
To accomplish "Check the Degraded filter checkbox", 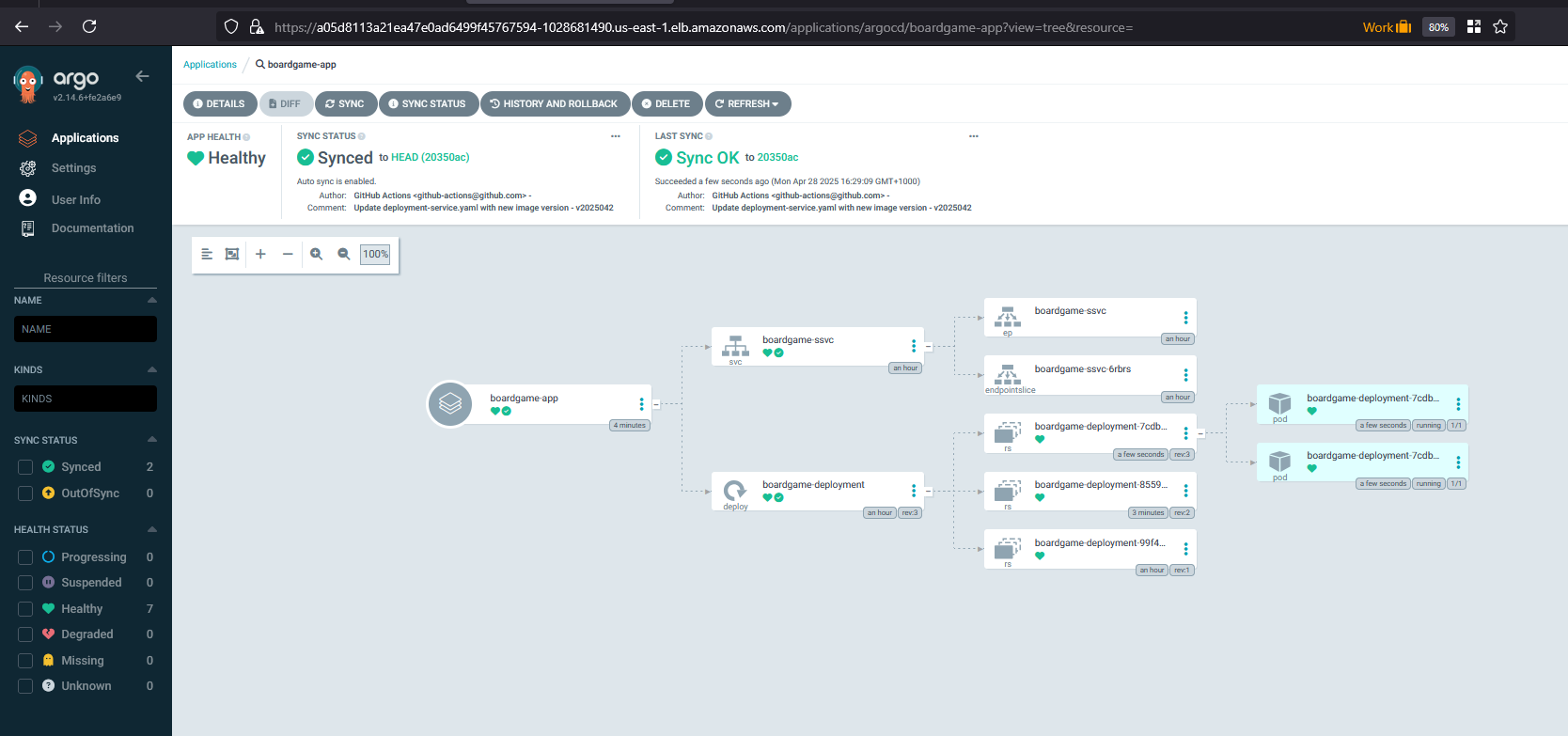I will [x=25, y=634].
